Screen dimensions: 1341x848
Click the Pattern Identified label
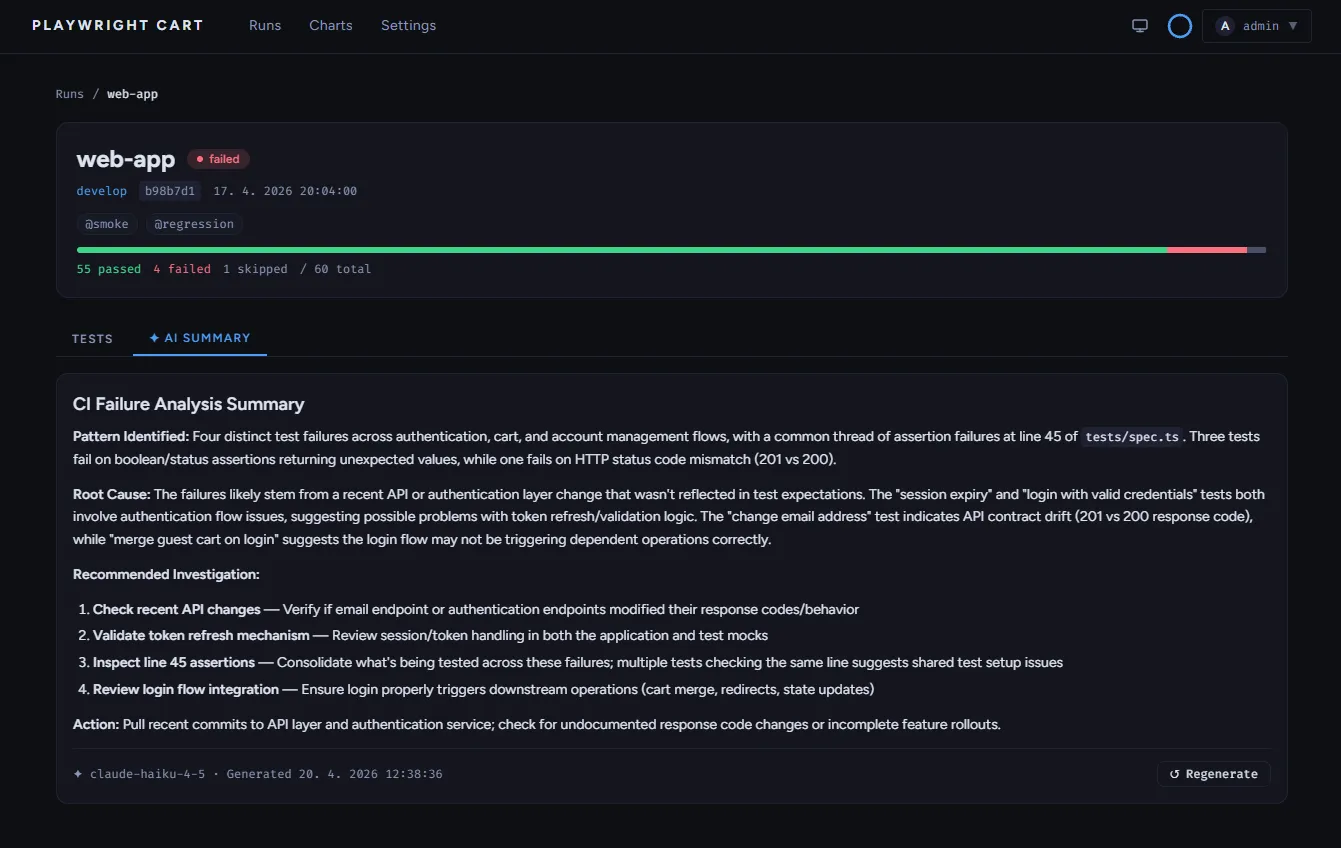tap(131, 436)
